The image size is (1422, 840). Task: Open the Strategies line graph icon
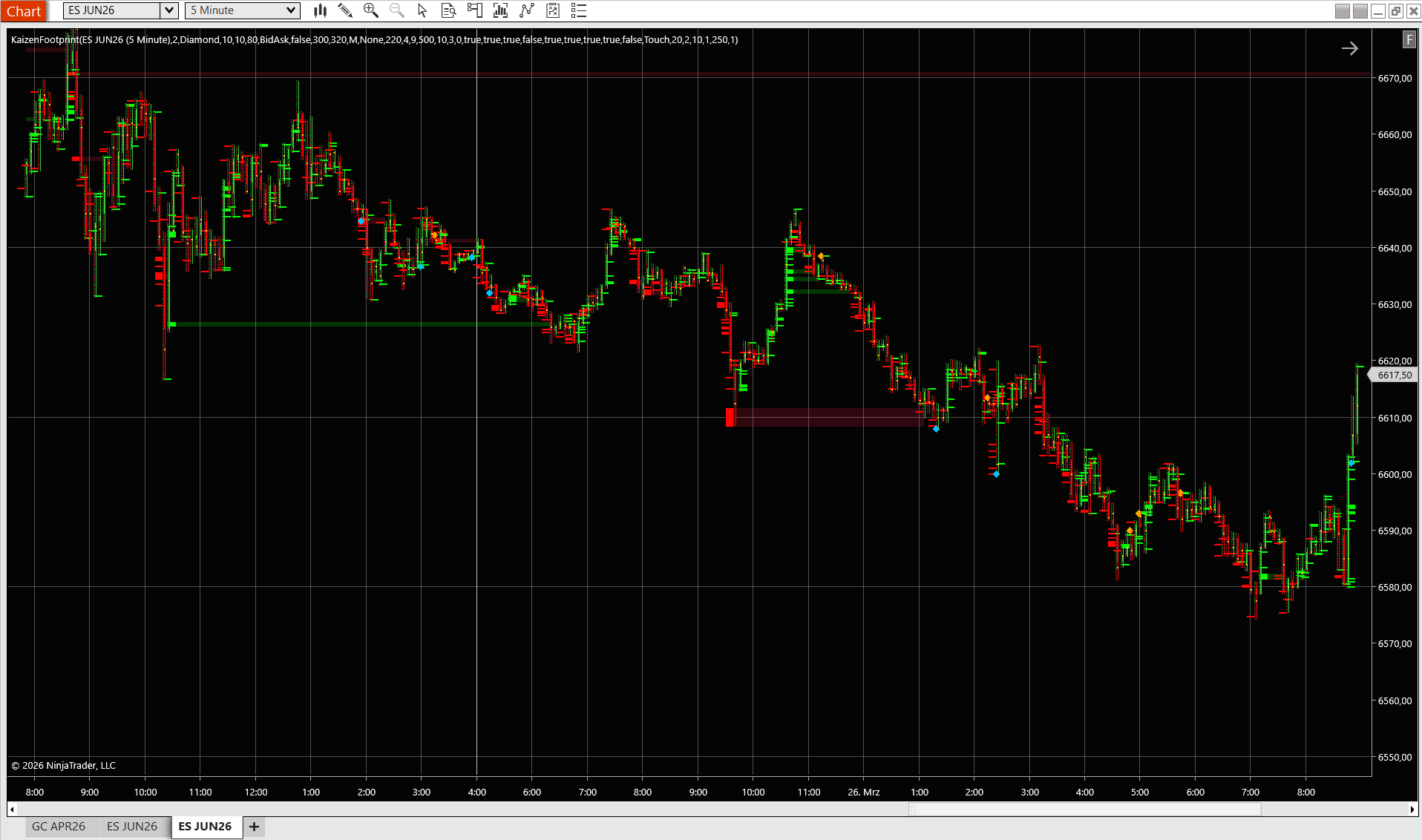coord(526,10)
